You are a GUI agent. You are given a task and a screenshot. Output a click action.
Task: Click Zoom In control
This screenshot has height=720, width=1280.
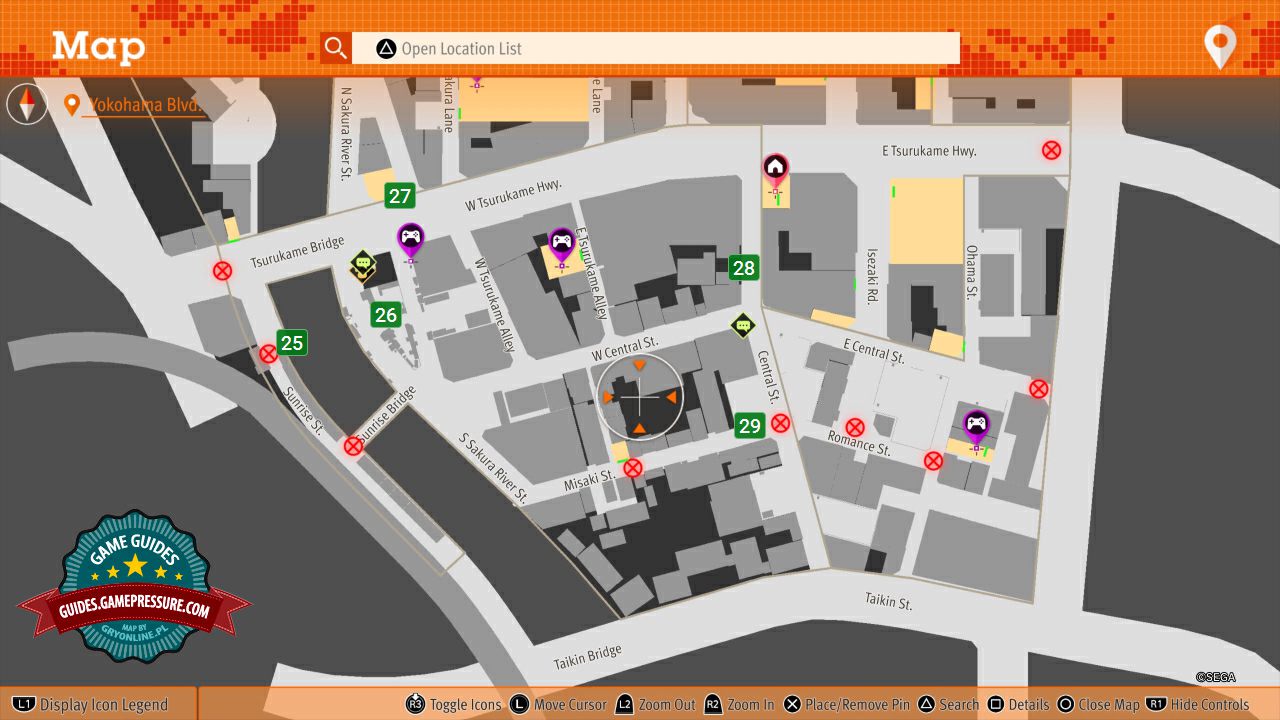click(x=740, y=704)
